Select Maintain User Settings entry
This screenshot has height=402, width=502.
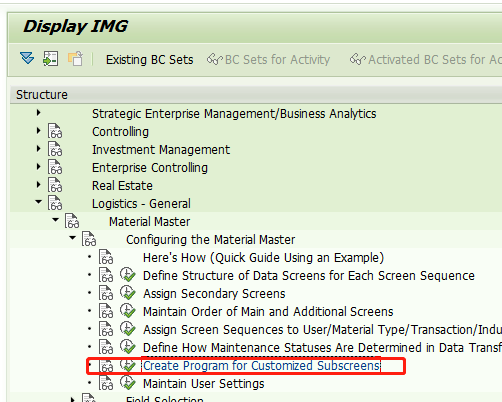[204, 384]
